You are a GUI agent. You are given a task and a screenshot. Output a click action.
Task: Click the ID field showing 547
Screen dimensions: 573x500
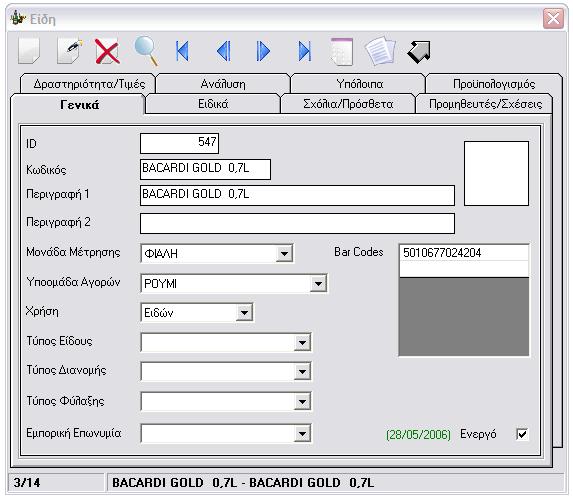tap(179, 143)
